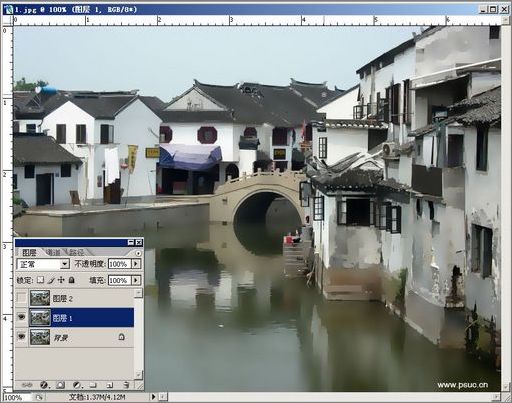The image size is (512, 403).
Task: Open the status bar info menu arrow
Action: (153, 397)
